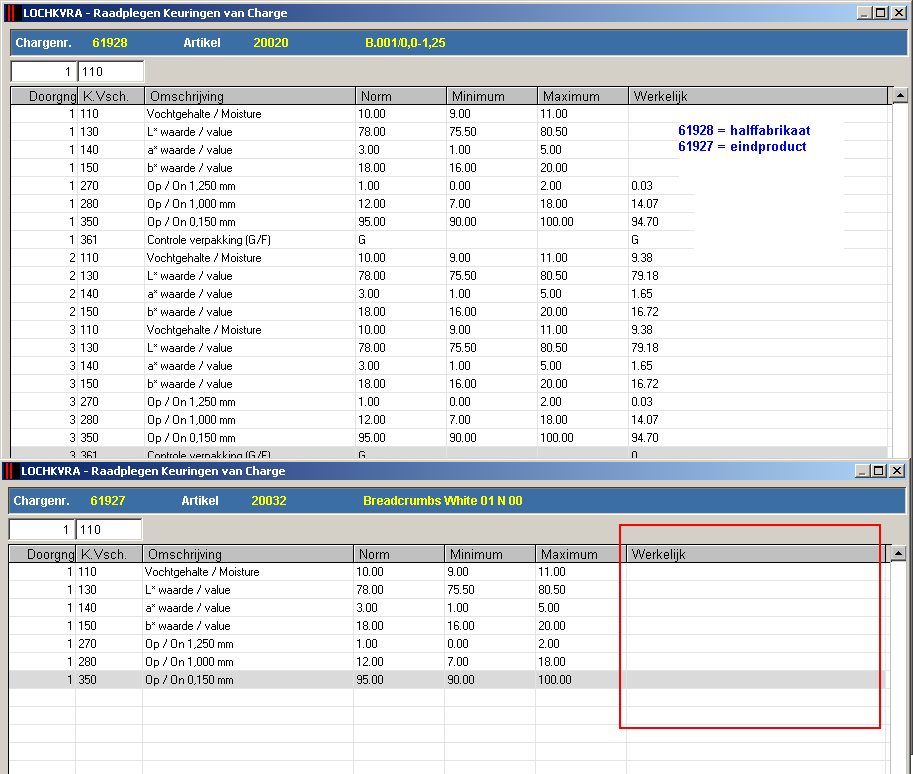The height and width of the screenshot is (774, 913).
Task: Click Werkelijk value 0.03 of doorgang 1 row 270
Action: [x=642, y=186]
